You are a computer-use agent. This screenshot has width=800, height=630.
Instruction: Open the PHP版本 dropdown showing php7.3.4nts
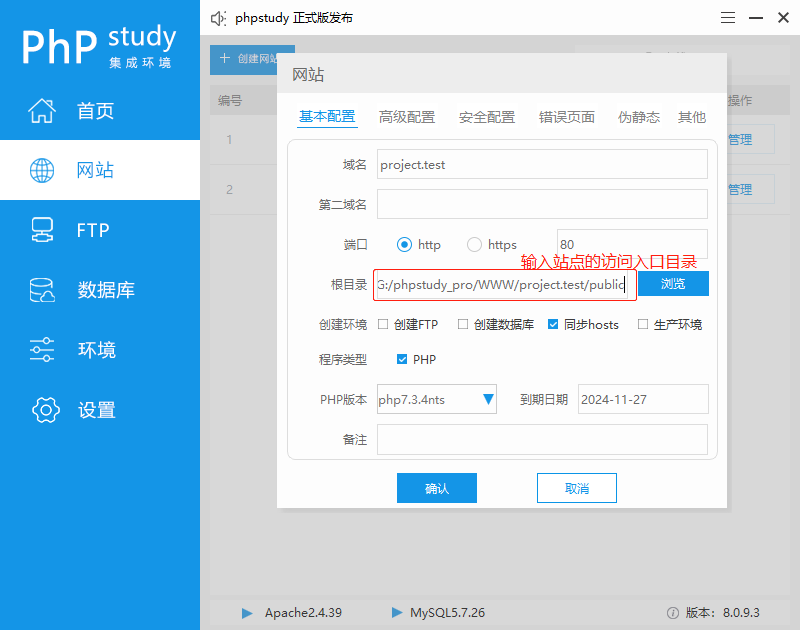point(436,398)
